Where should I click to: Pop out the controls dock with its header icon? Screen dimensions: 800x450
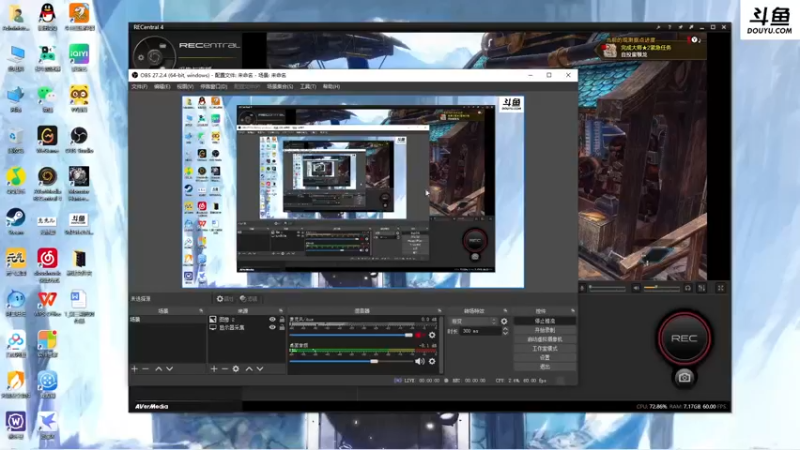click(572, 311)
